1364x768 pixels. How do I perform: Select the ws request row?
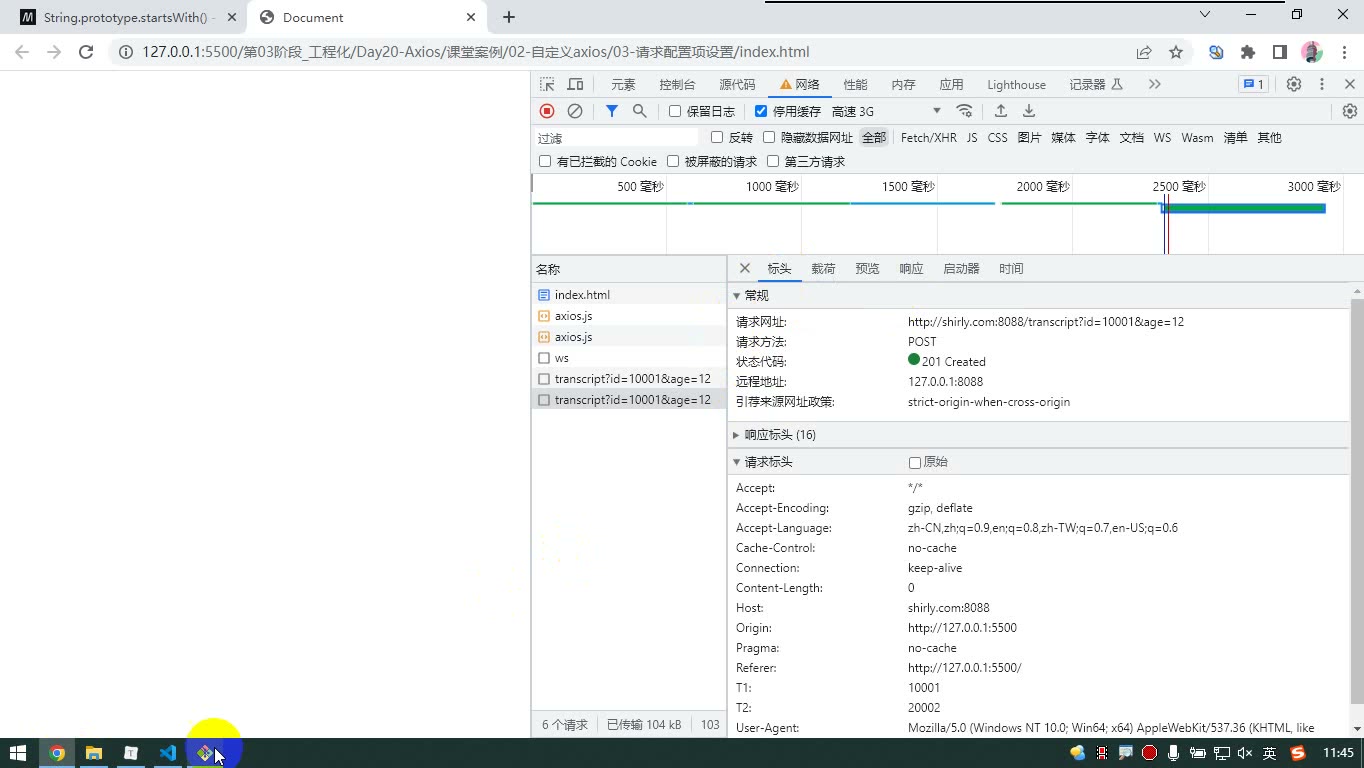pos(629,358)
